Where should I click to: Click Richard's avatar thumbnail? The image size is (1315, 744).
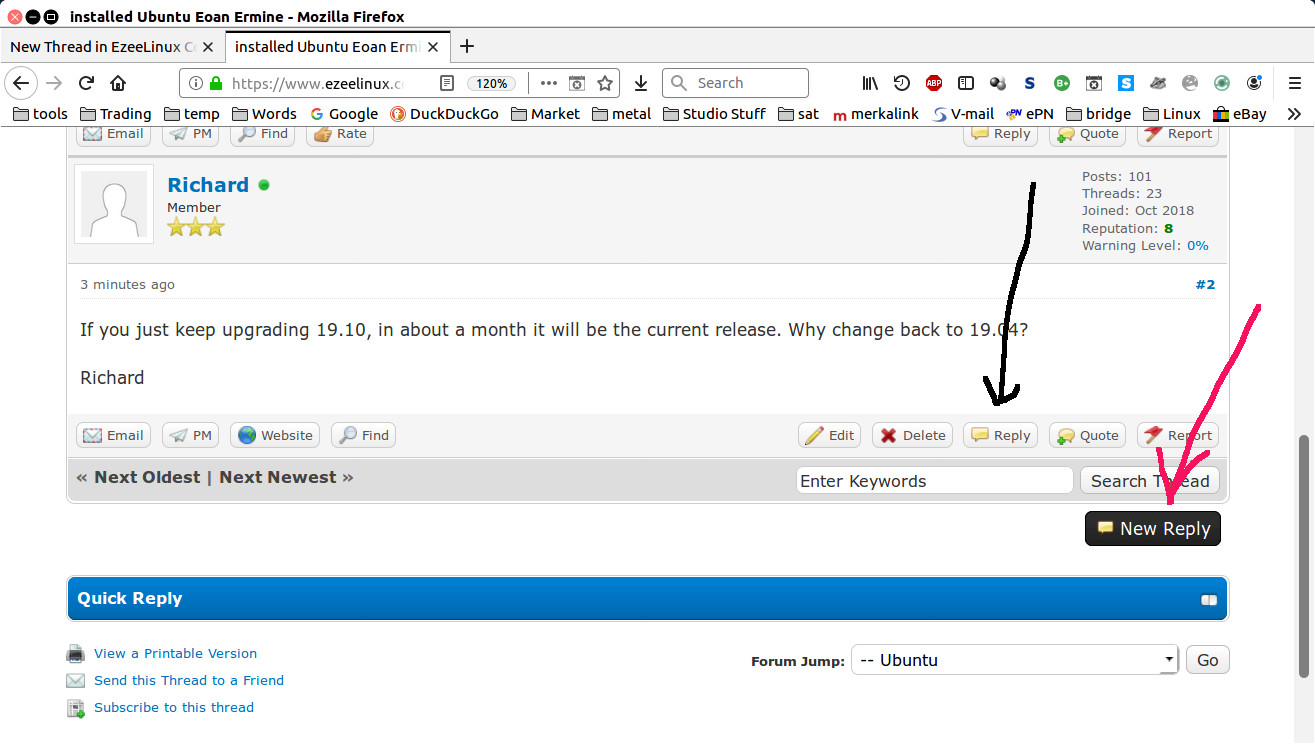[114, 204]
